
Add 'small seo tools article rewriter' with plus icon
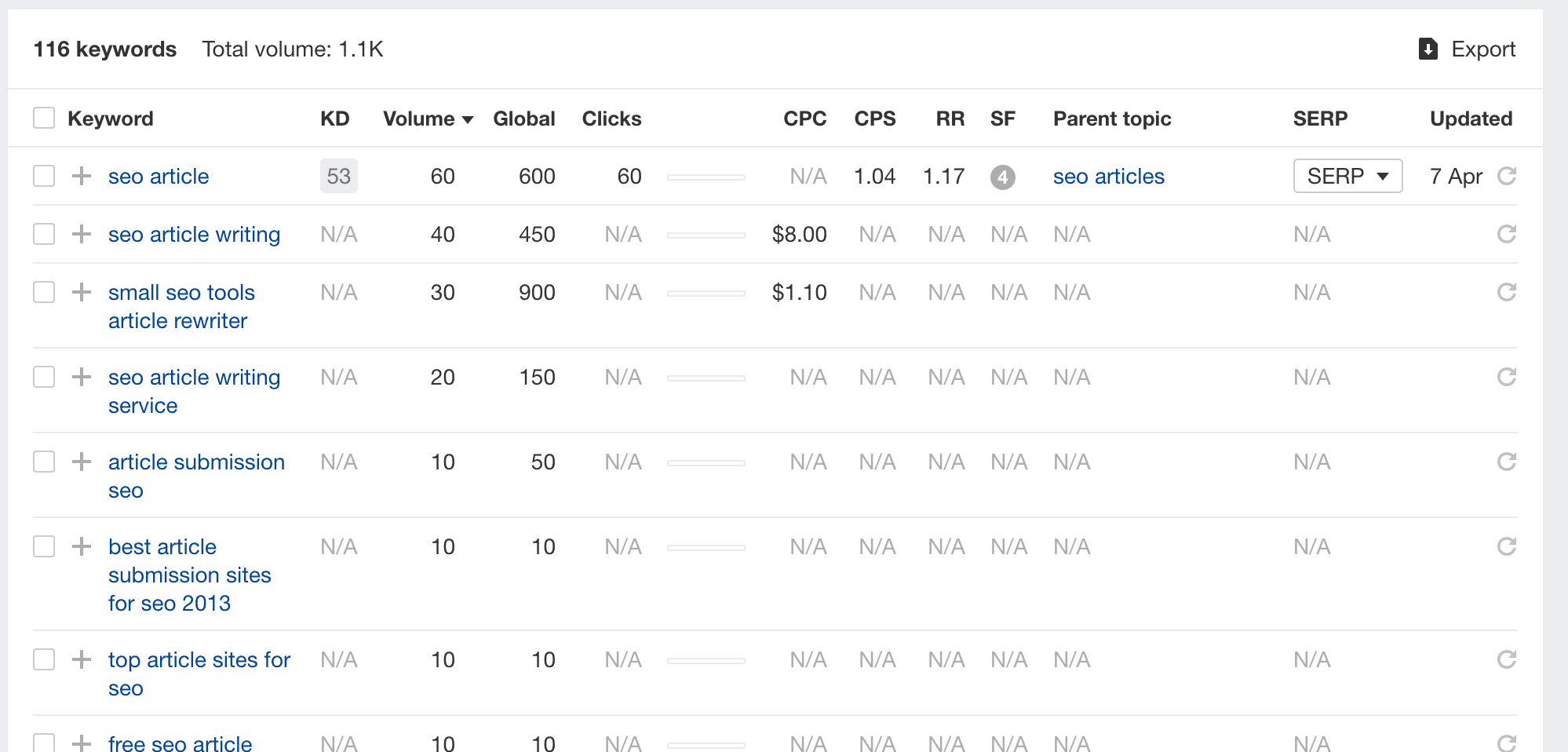[82, 292]
